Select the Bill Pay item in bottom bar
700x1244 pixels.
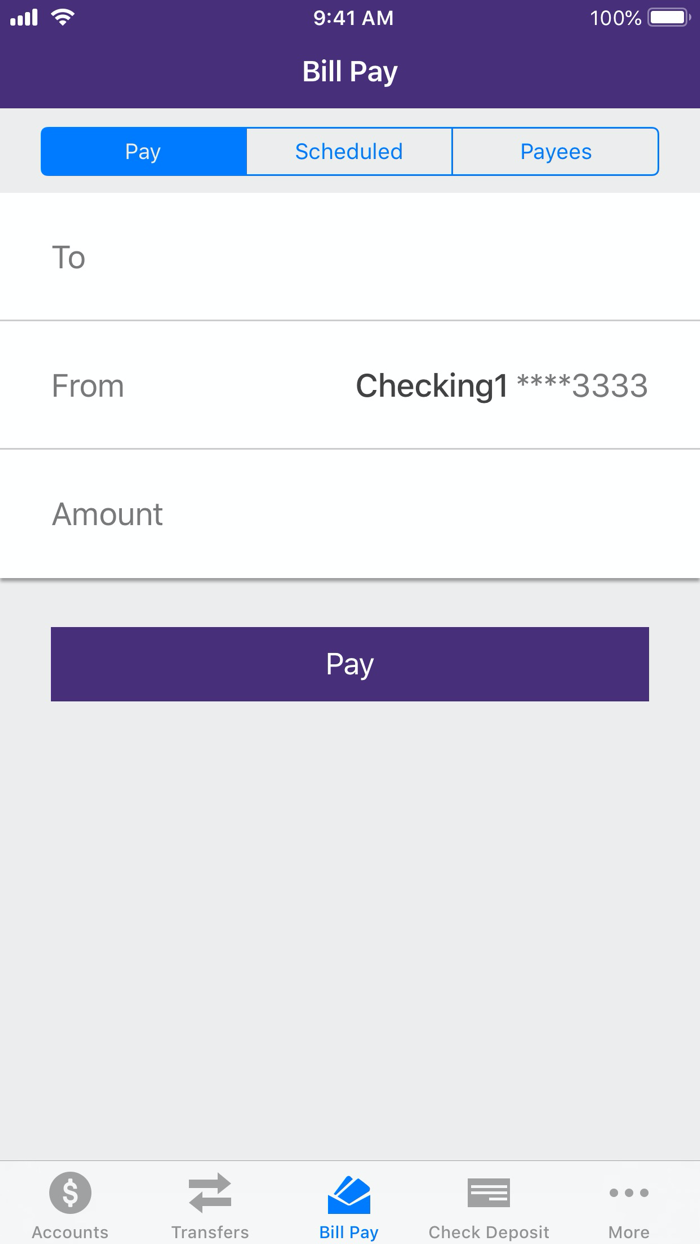349,1205
